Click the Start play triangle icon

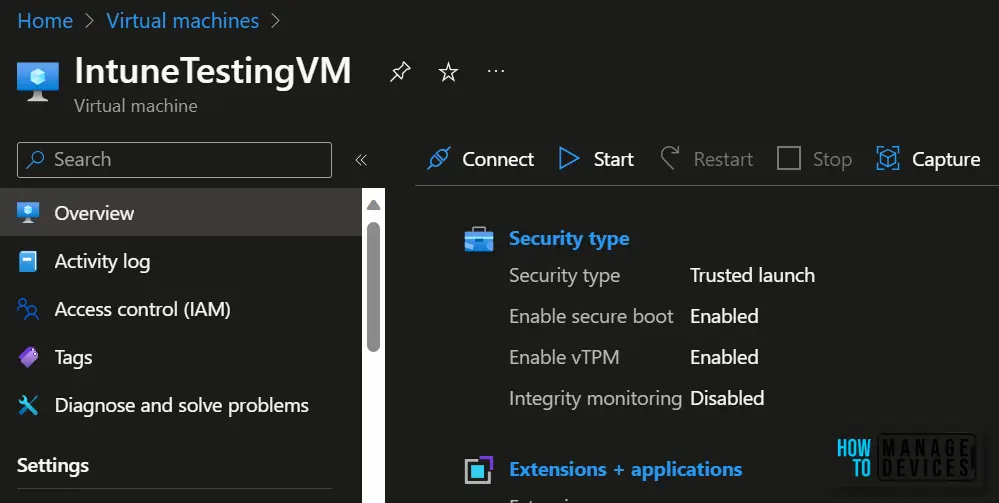(569, 159)
